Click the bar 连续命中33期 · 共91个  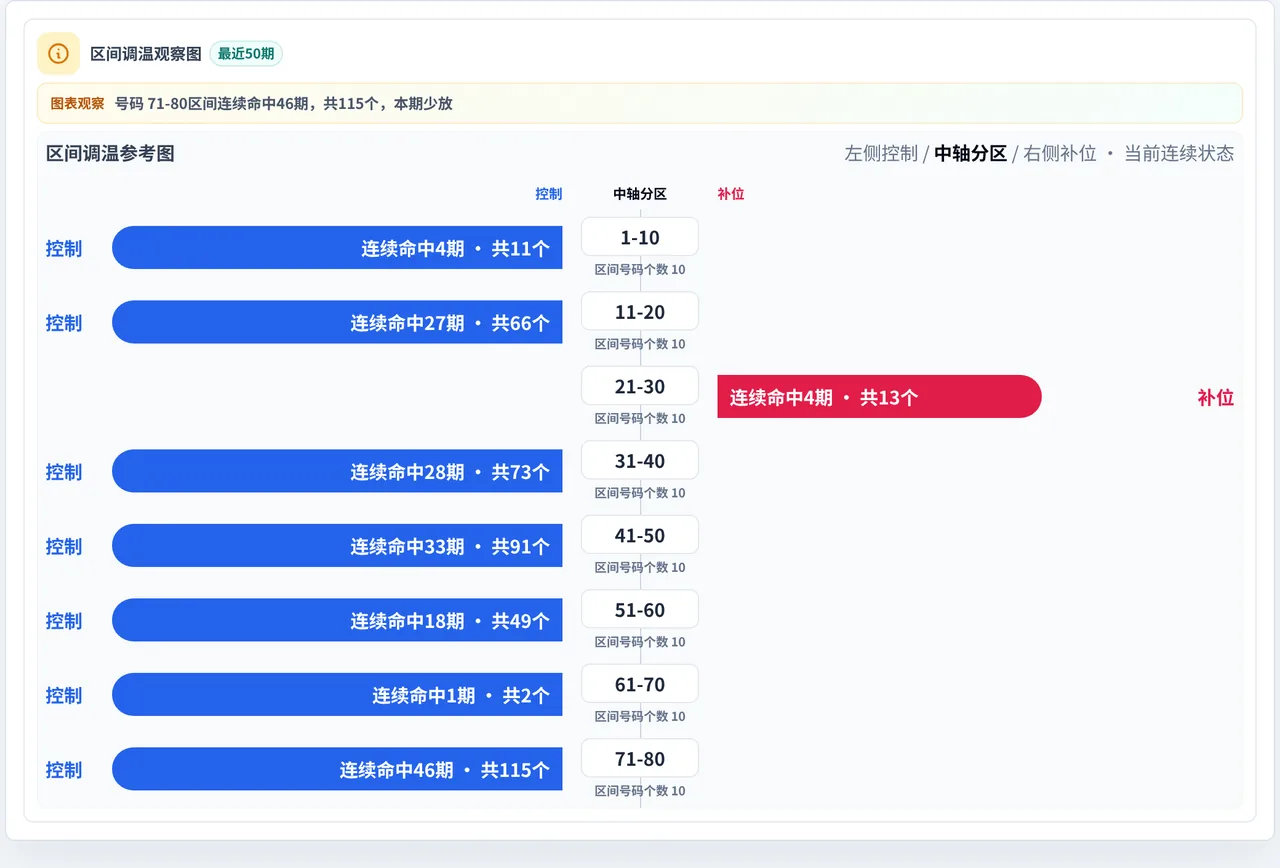point(337,546)
